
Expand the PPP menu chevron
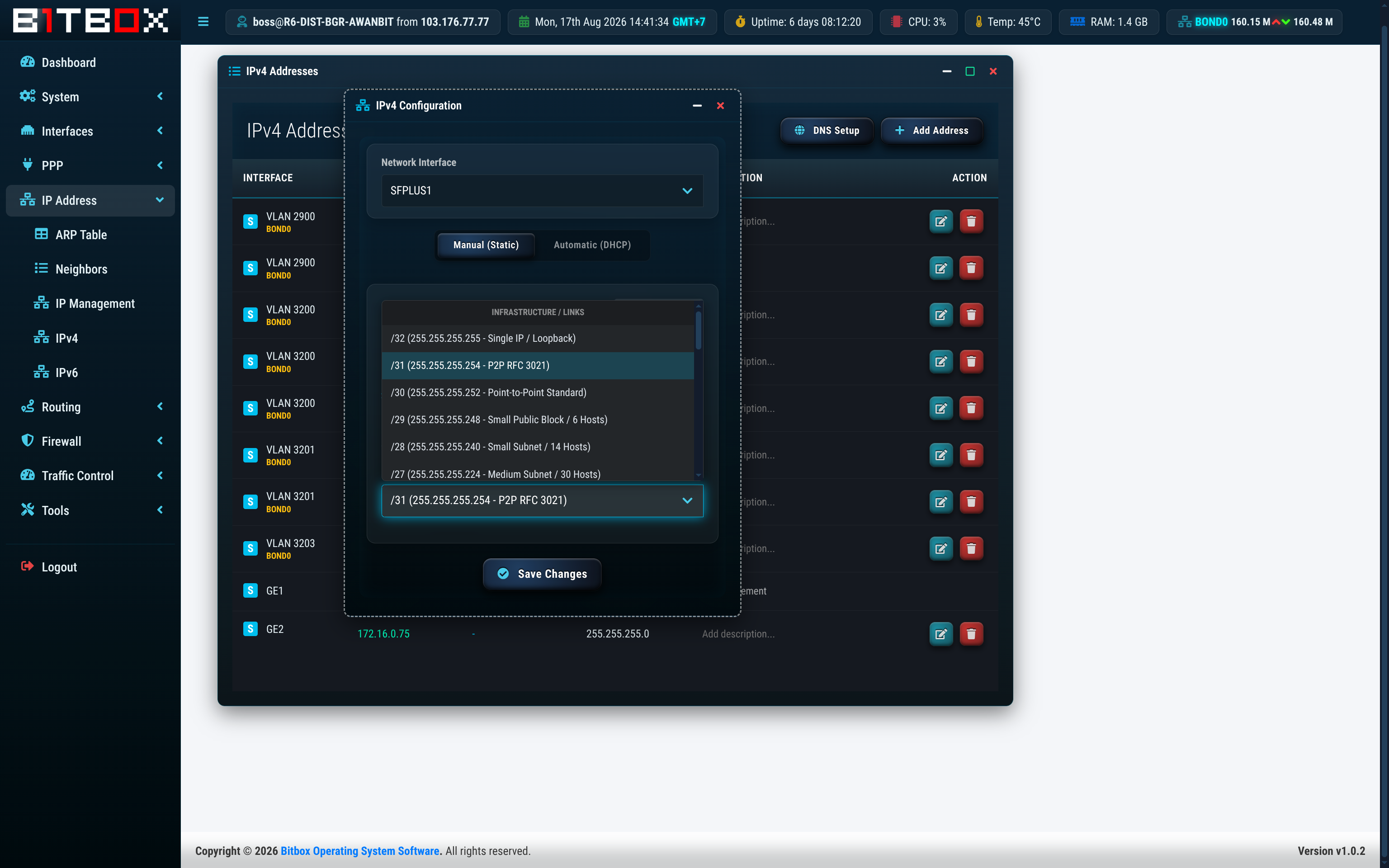tap(160, 165)
